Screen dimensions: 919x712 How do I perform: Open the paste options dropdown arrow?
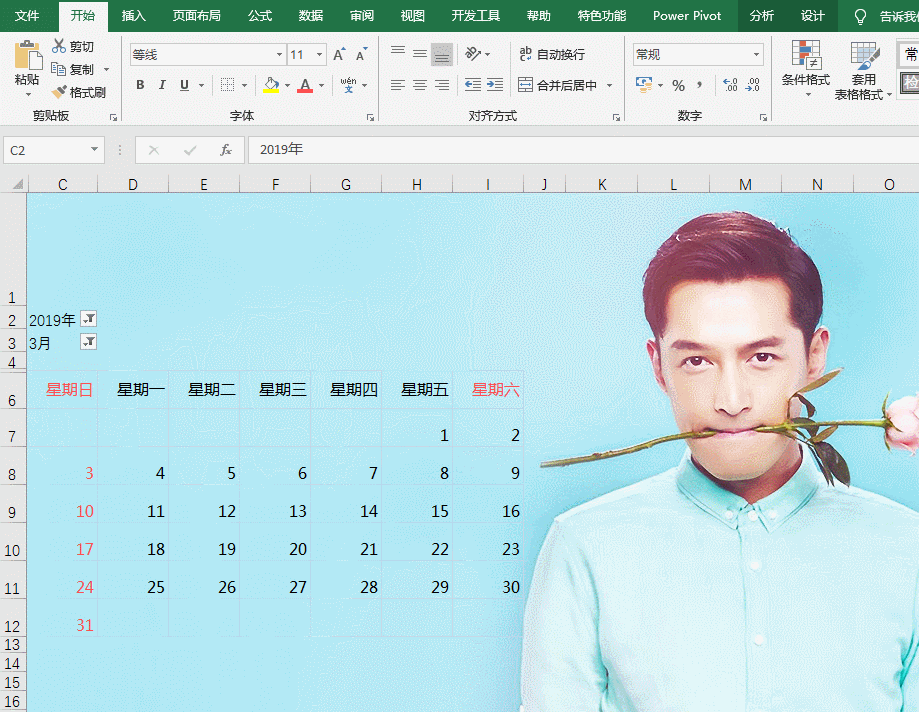[28, 94]
